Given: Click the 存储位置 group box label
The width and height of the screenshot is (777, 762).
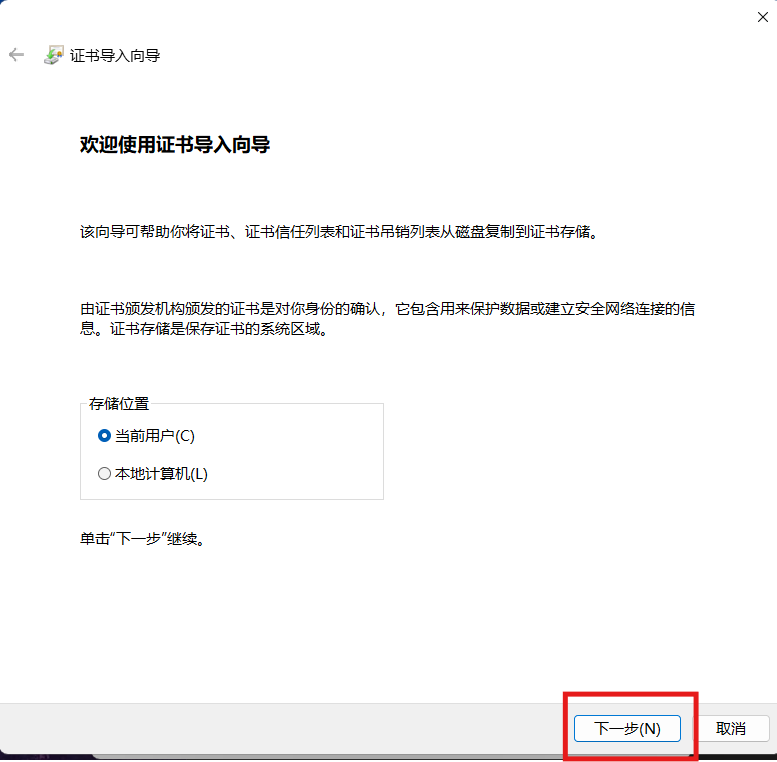Looking at the screenshot, I should point(119,404).
